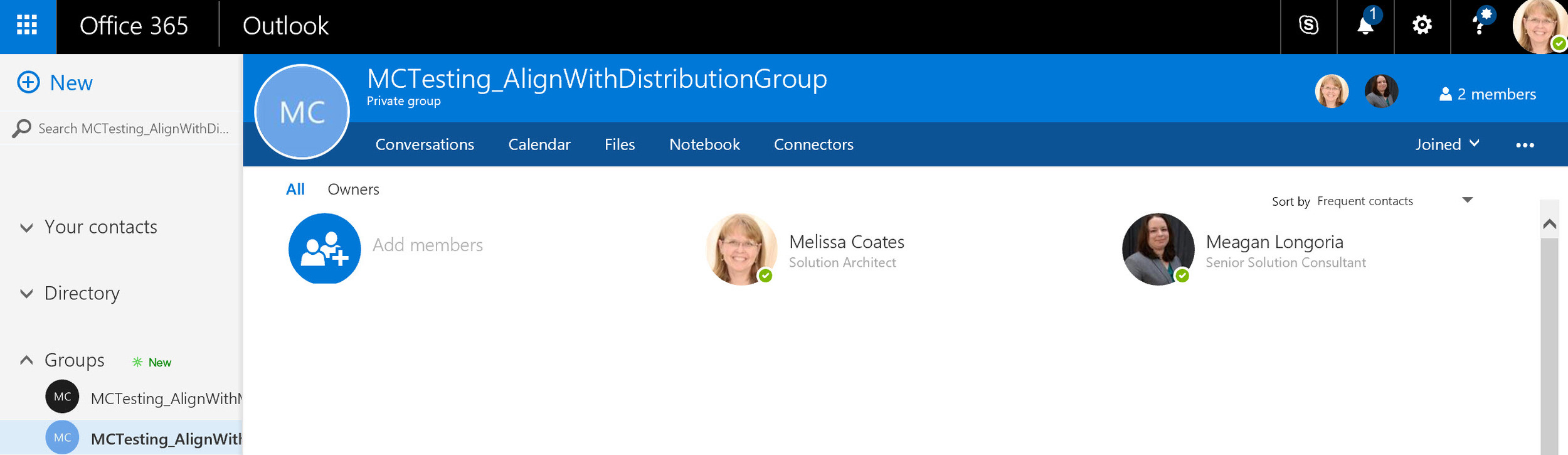Click the large MC group avatar
1568x455 pixels.
click(x=302, y=112)
